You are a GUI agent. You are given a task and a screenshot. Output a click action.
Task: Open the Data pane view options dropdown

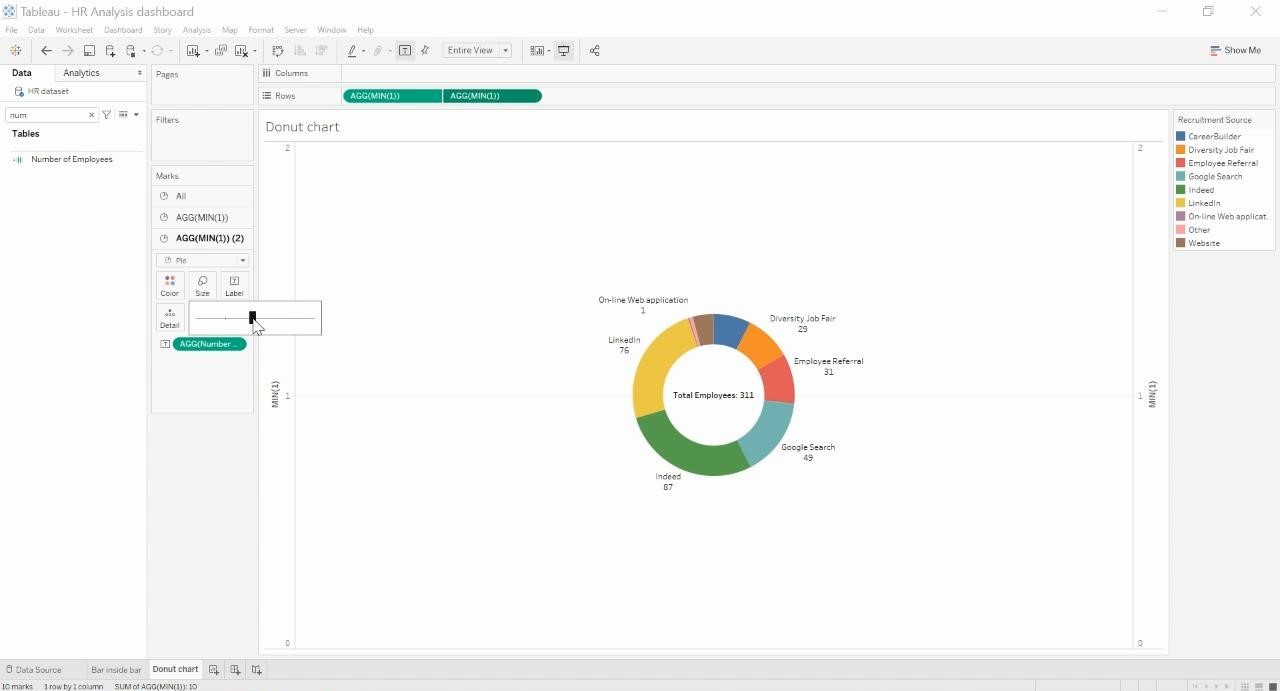136,115
